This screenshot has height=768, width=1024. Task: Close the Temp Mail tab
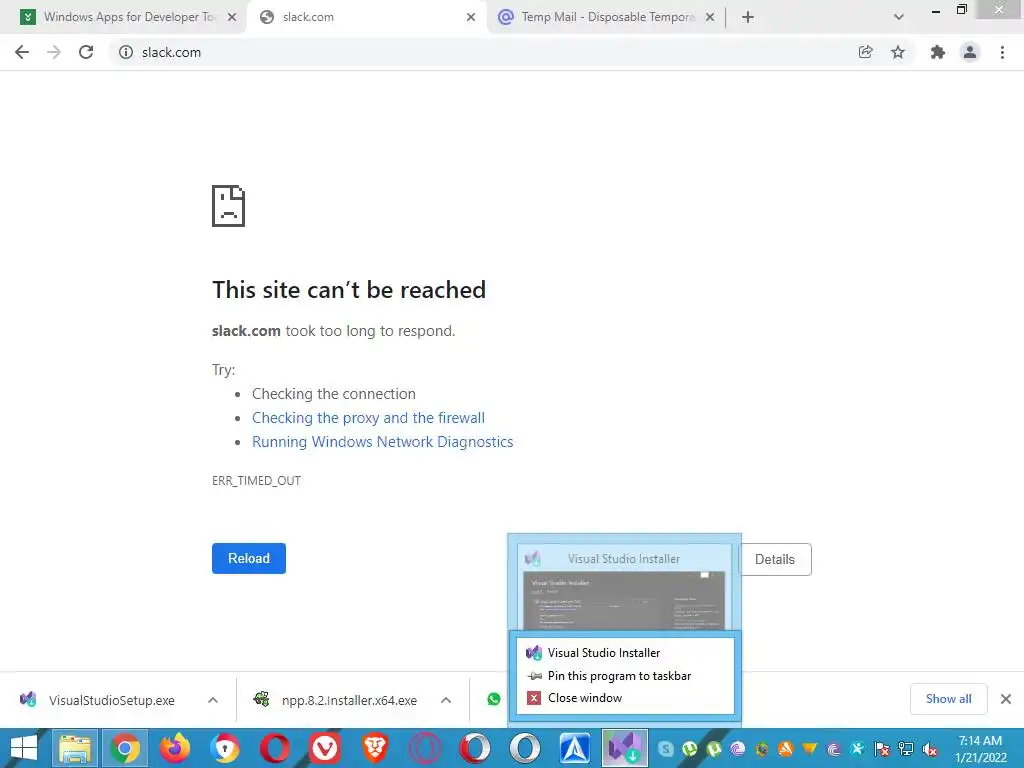click(x=710, y=17)
